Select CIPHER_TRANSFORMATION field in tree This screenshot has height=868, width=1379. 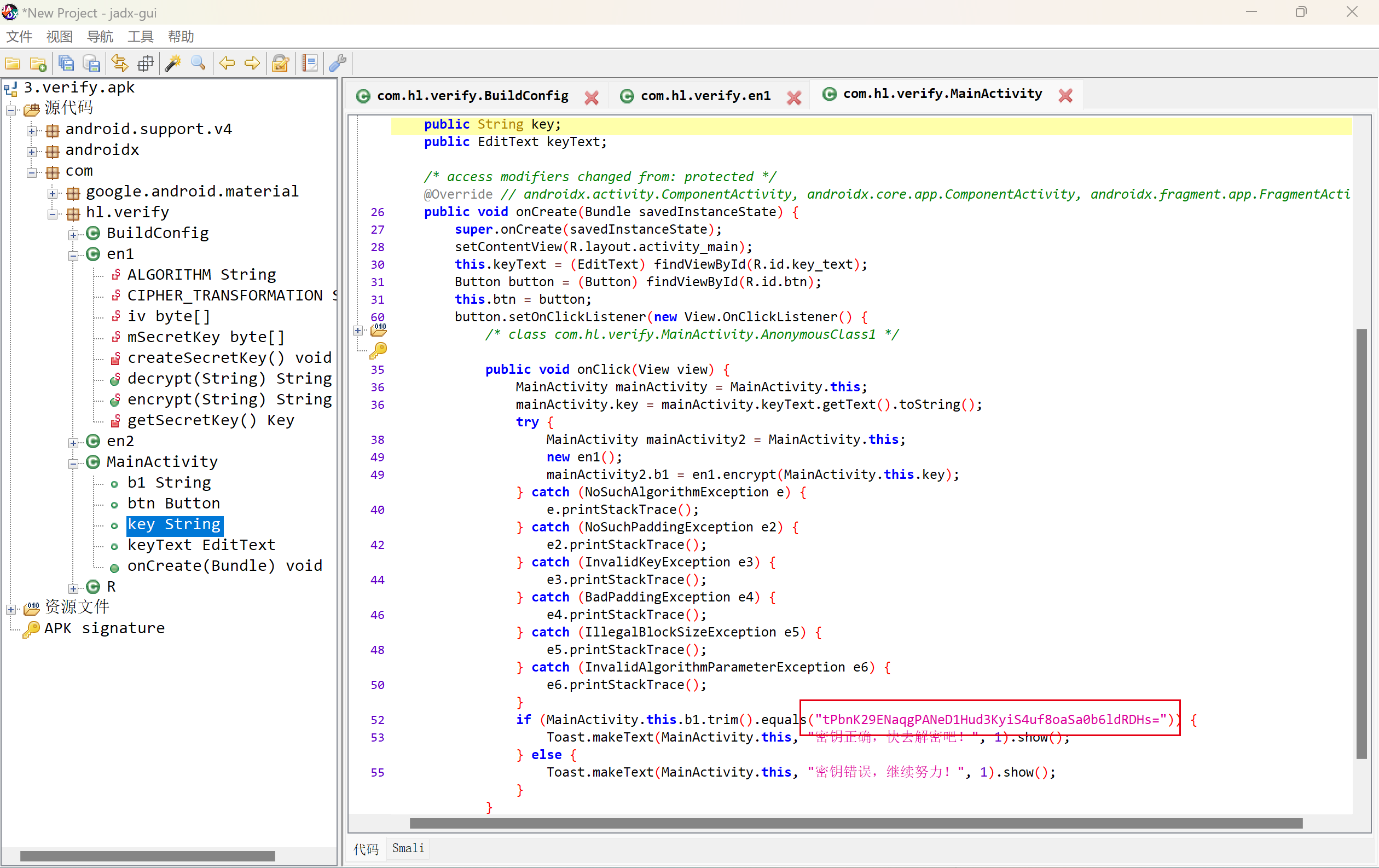232,296
